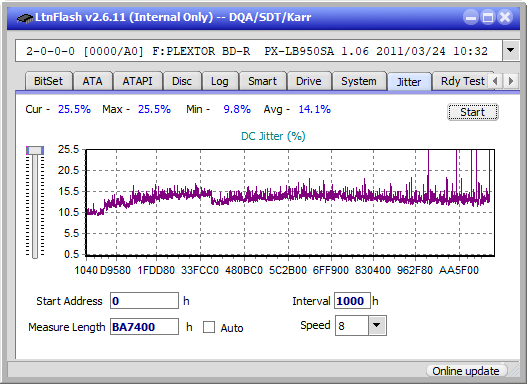Minimize the LtnFlash window
Screen dimensions: 527x384
(x=471, y=17)
